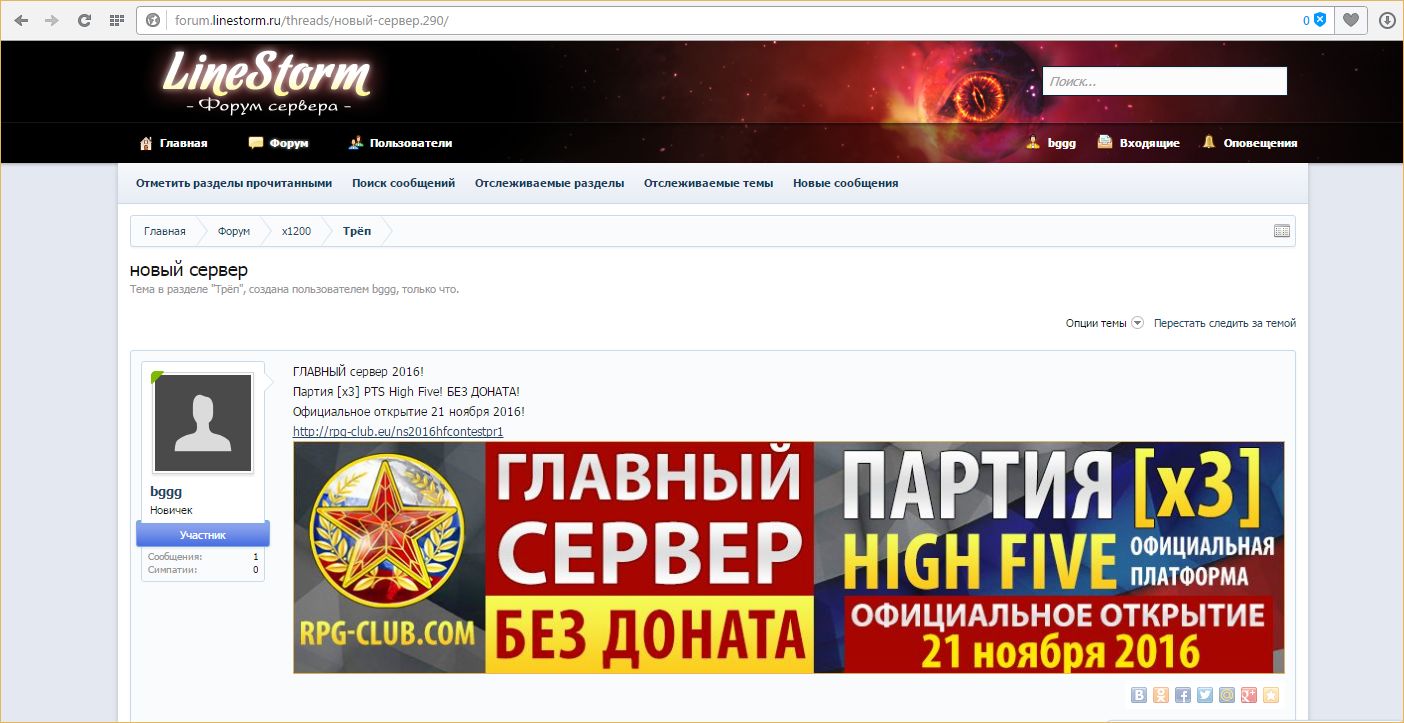Click 'Сообщения:' count in user info

203,556
